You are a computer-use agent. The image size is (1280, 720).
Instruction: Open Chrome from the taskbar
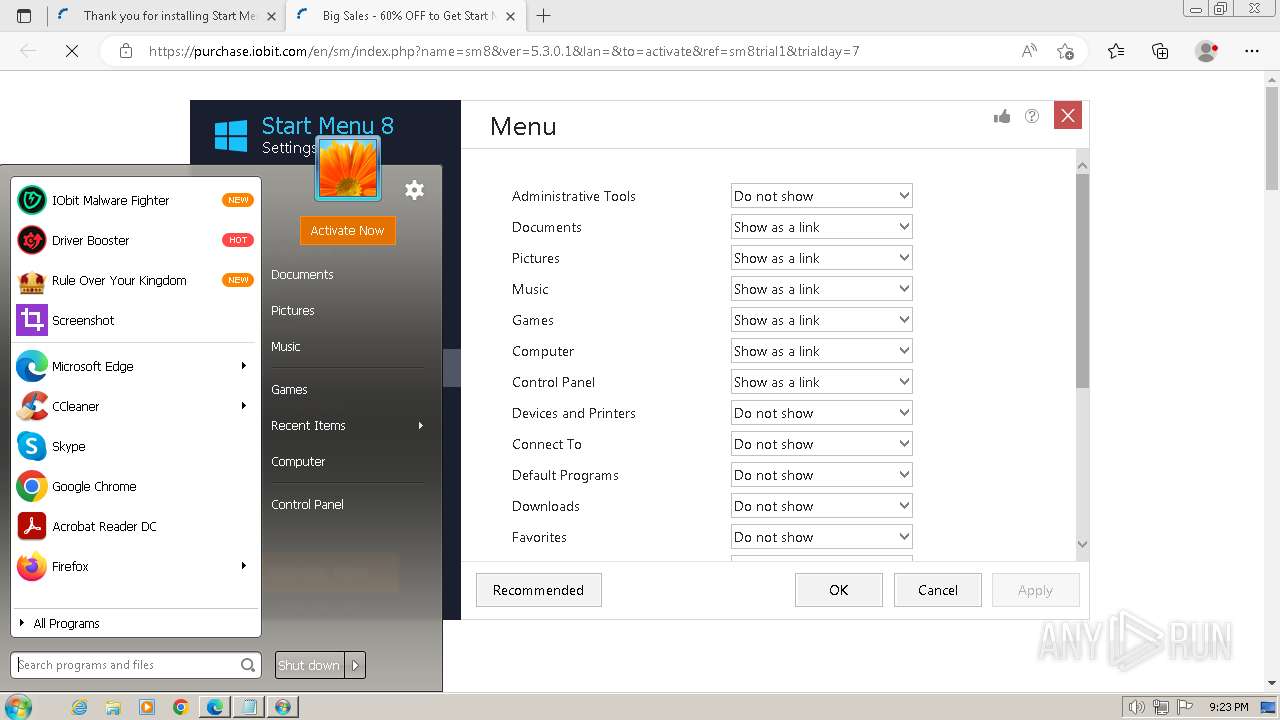[181, 707]
